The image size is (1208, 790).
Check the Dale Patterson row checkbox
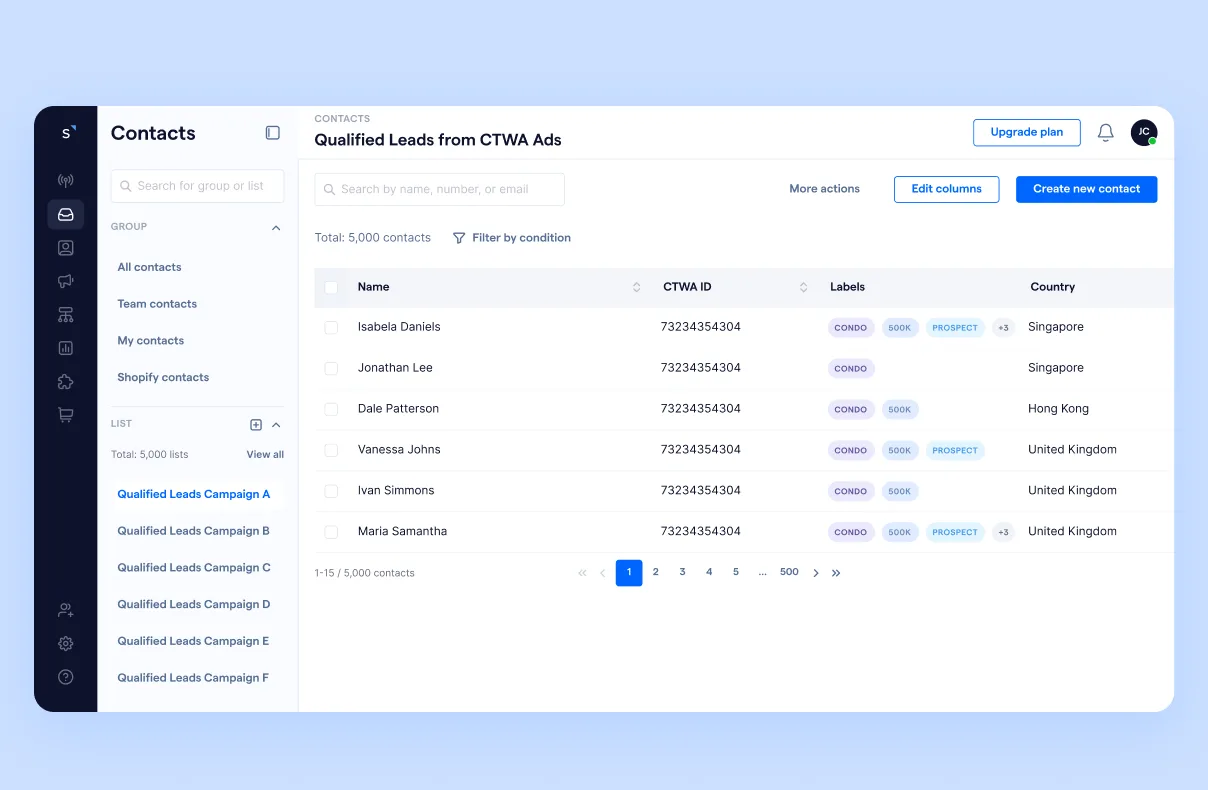tap(331, 409)
